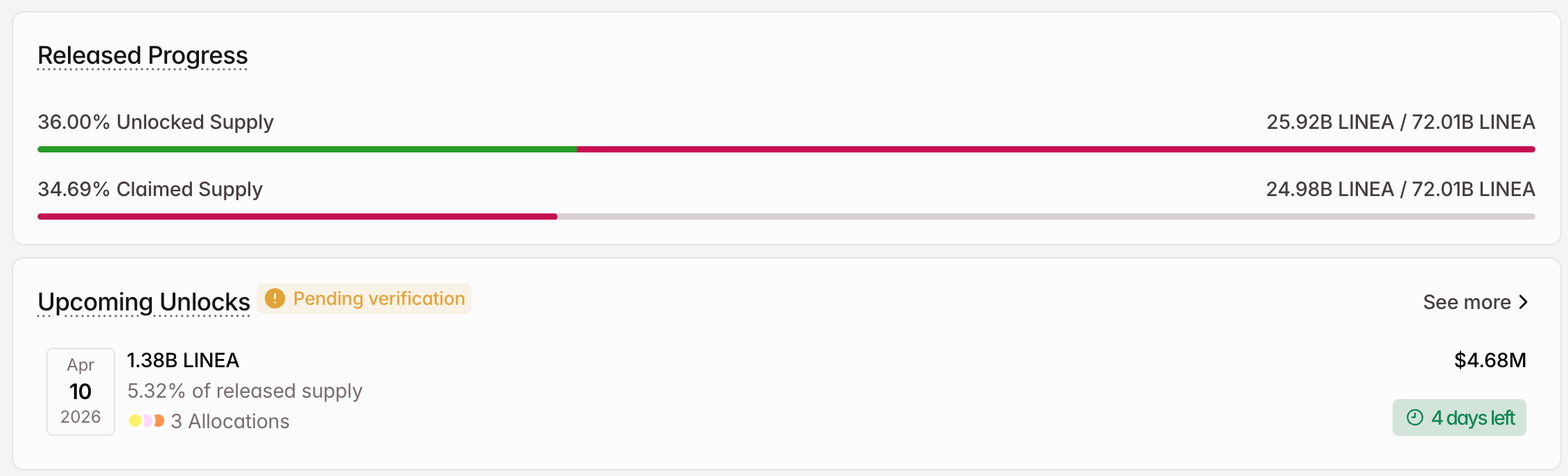
Task: Click the pink claimed supply bar segment
Action: click(x=297, y=216)
